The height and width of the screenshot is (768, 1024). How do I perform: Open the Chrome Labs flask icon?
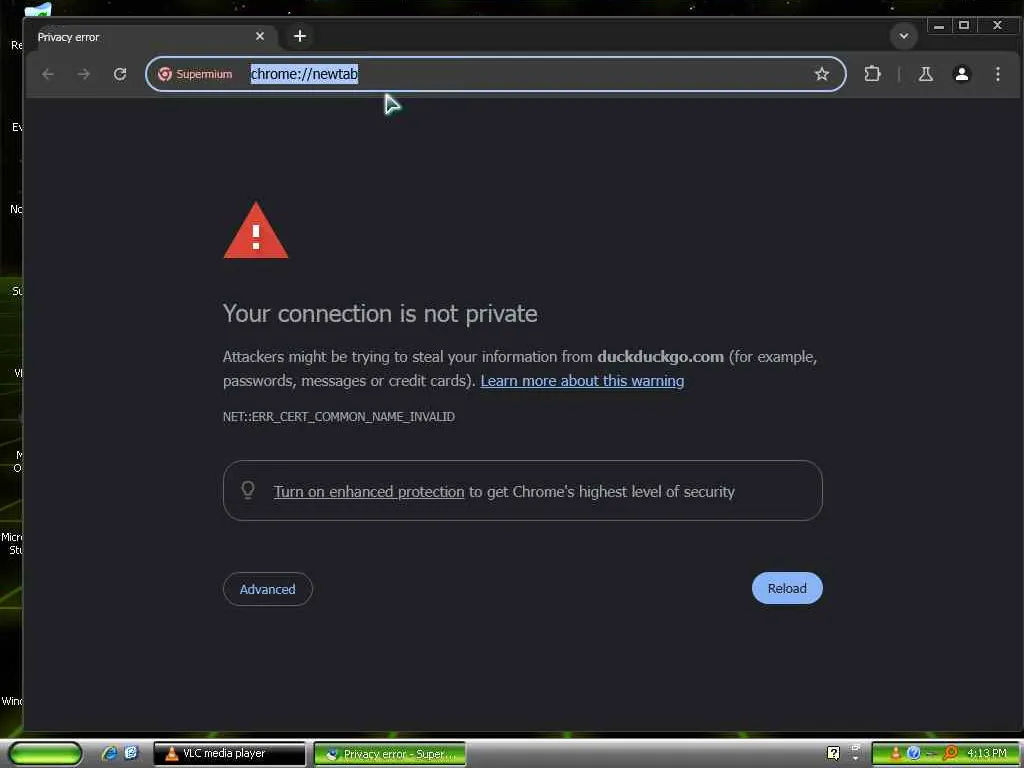click(x=925, y=74)
